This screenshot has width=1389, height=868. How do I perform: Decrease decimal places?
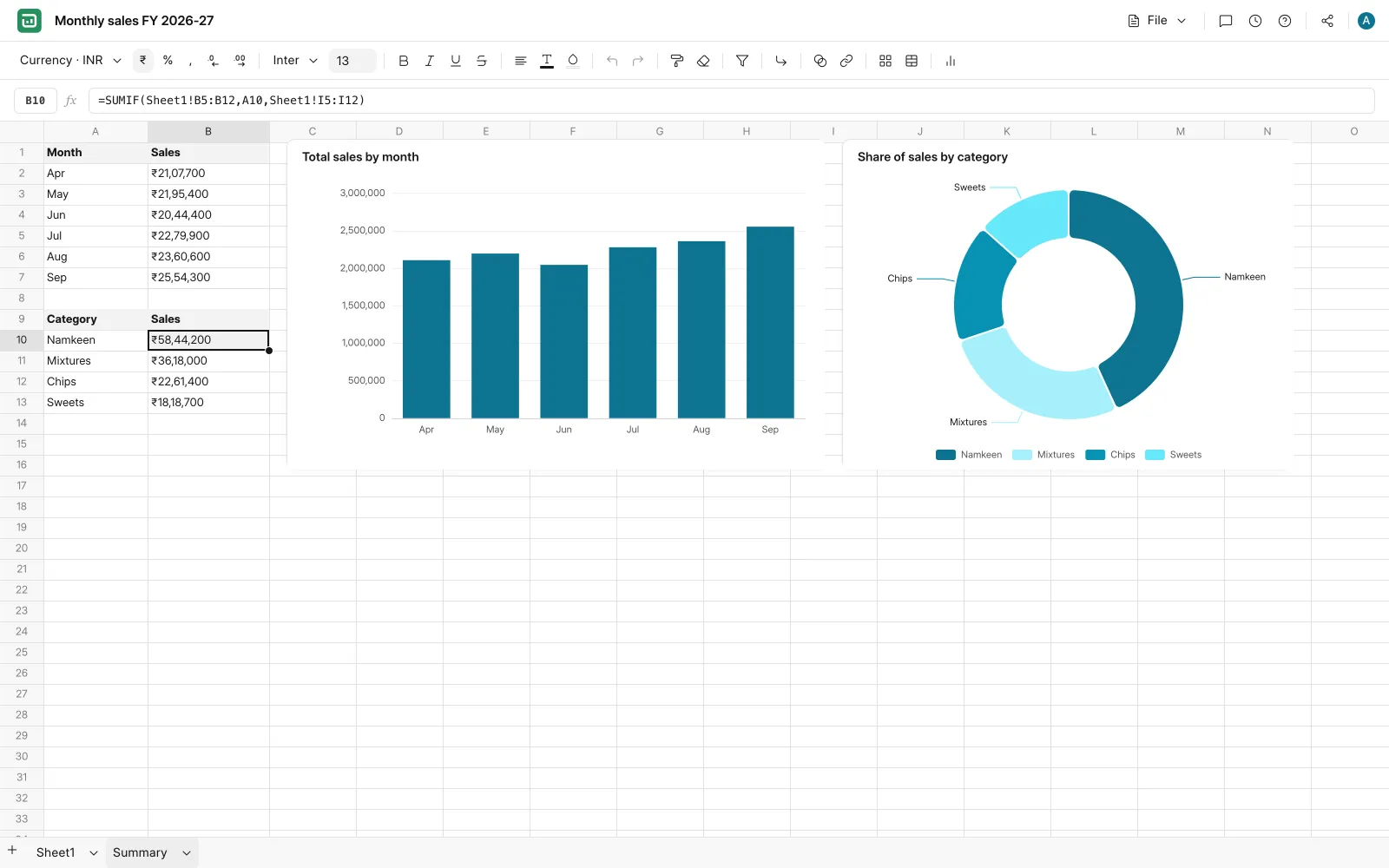(214, 61)
